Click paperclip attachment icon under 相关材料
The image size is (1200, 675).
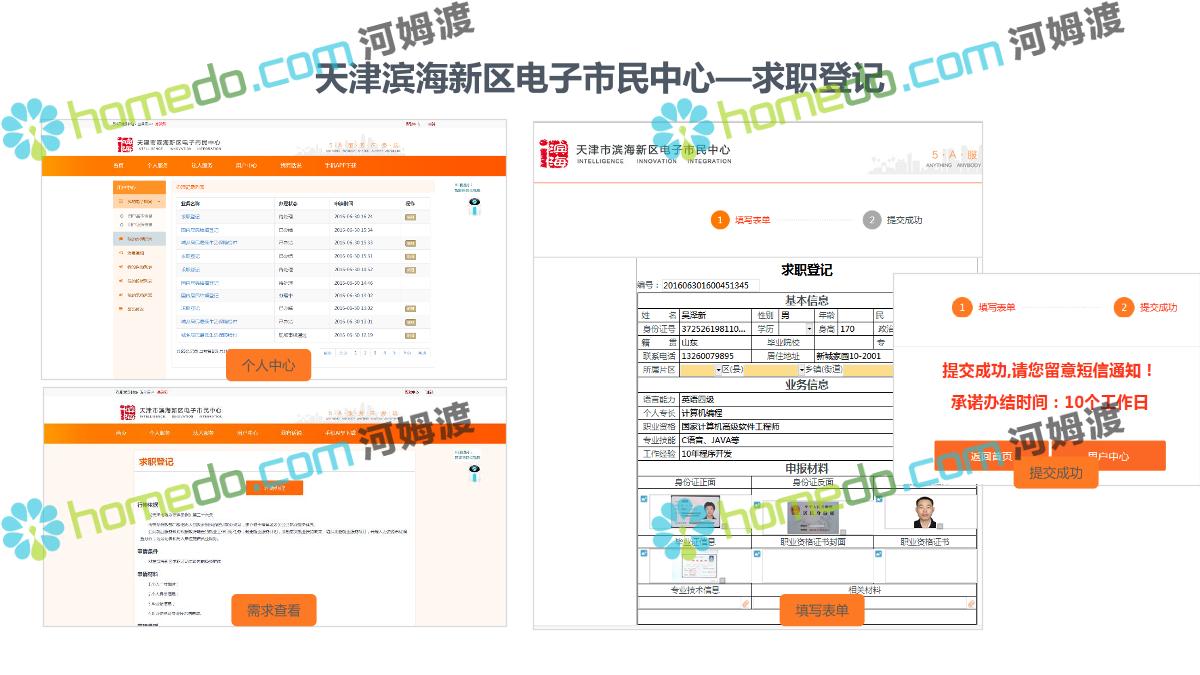[x=970, y=604]
